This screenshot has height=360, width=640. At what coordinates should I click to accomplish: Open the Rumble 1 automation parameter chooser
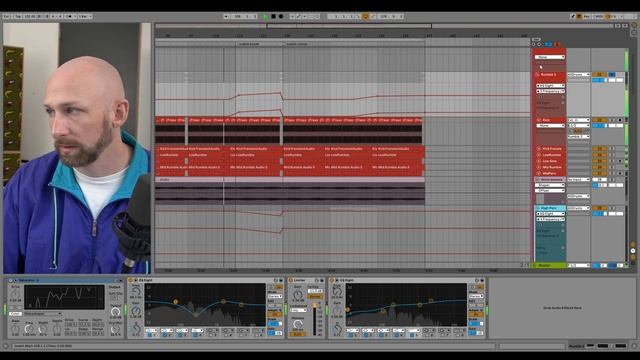coord(550,91)
